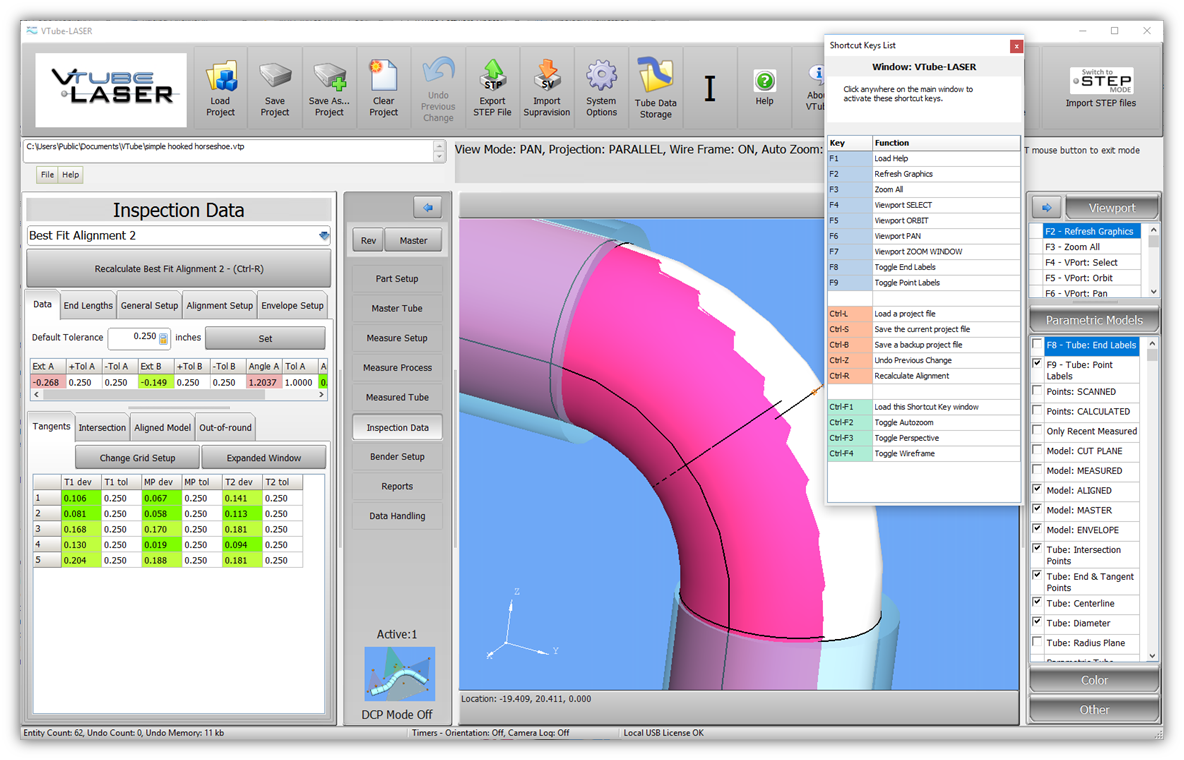Image resolution: width=1184 pixels, height=760 pixels.
Task: Click Change Grid Setup button
Action: pos(137,458)
